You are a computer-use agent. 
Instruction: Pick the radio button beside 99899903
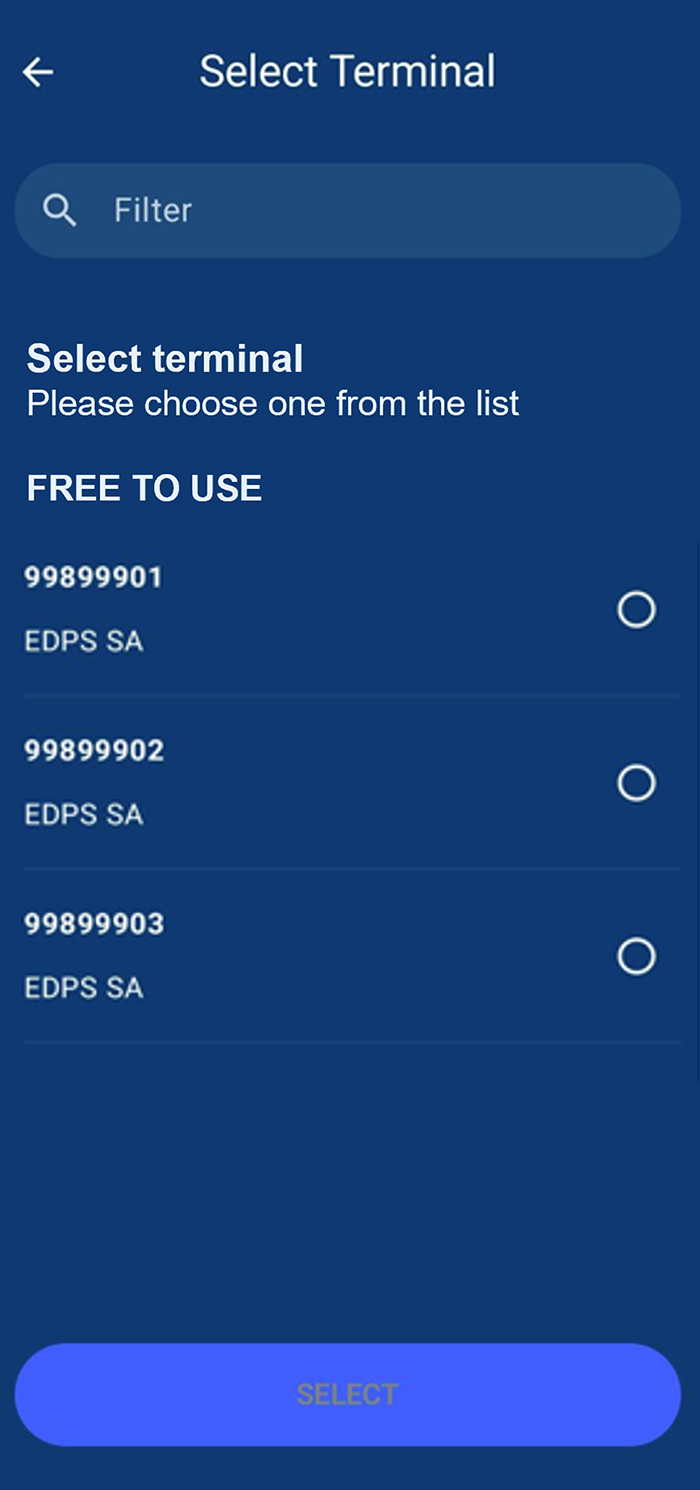coord(636,956)
